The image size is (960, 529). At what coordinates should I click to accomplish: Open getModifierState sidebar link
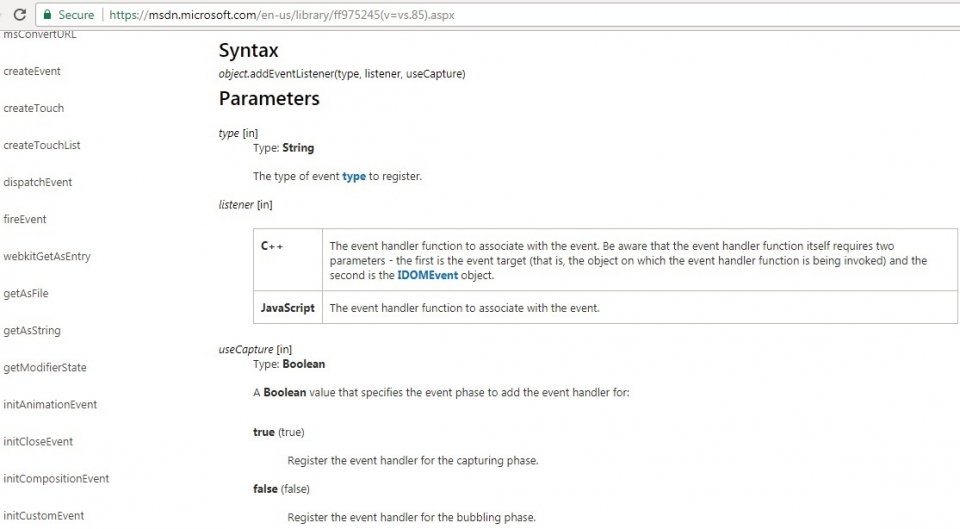(x=45, y=367)
